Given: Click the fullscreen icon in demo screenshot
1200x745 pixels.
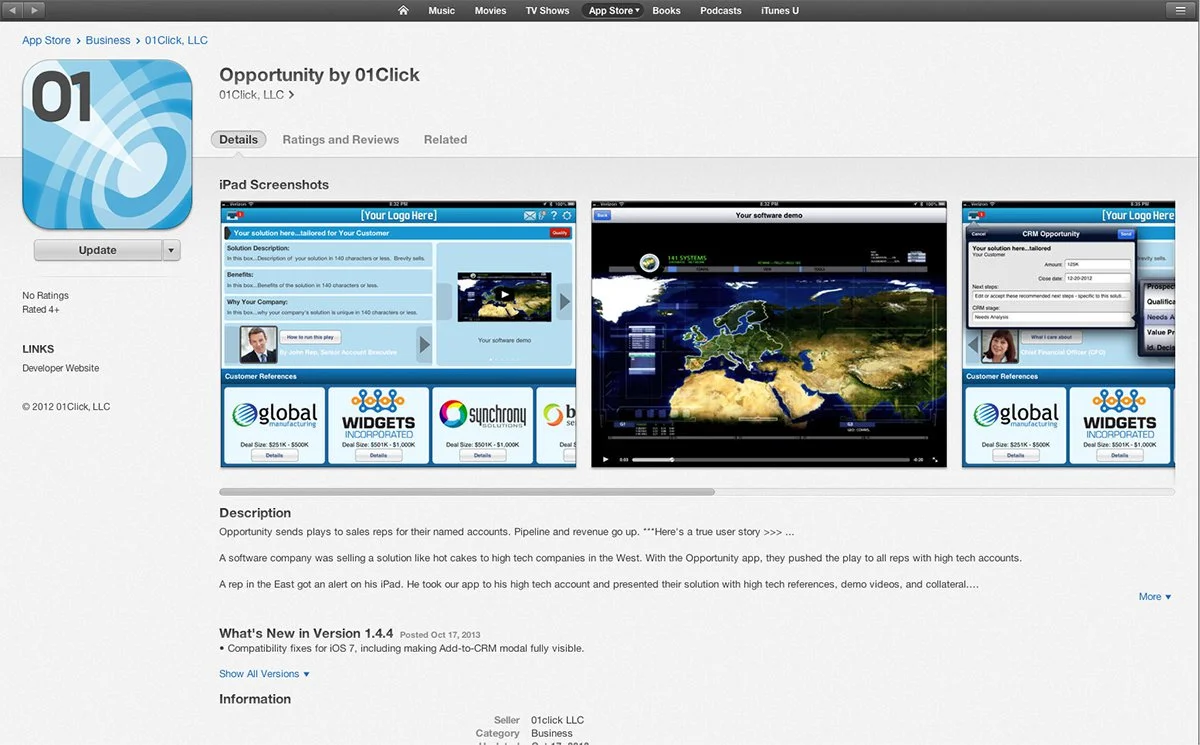Looking at the screenshot, I should click(x=936, y=459).
